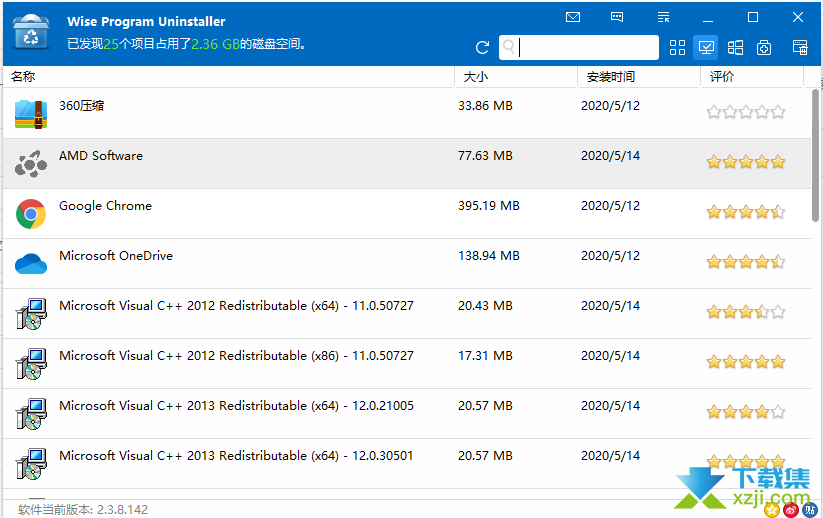Click Microsoft OneDrive star rating
Viewport: 823px width, 518px height.
746,262
